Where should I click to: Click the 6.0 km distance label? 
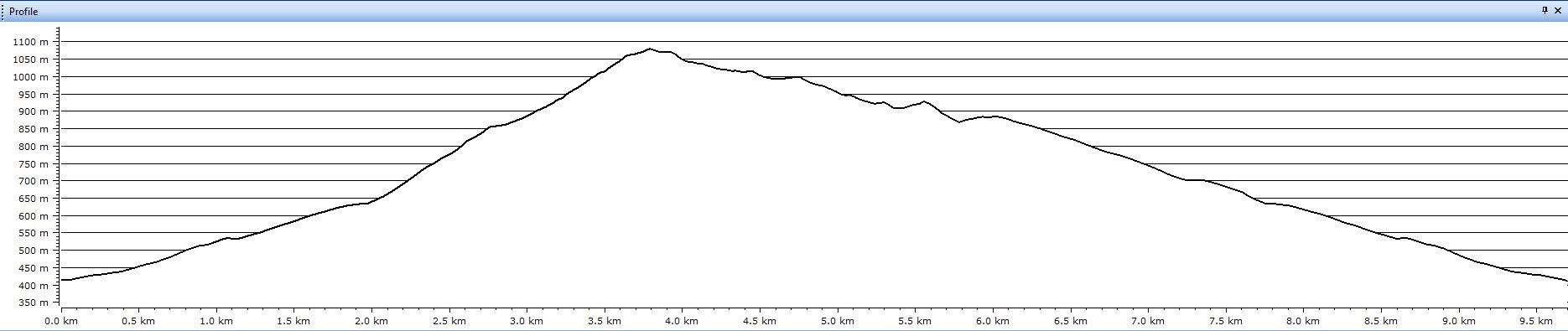[993, 321]
